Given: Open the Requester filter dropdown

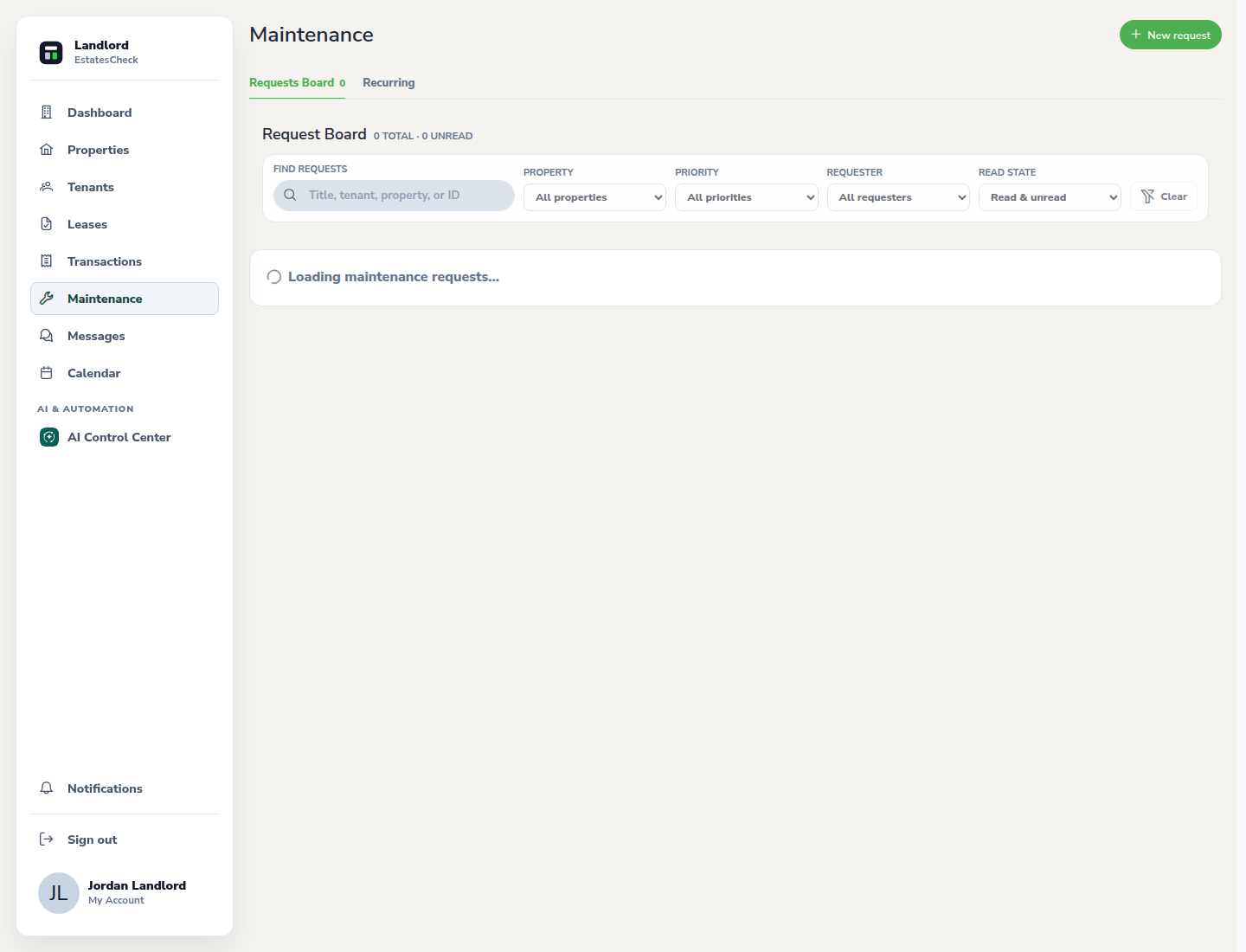Looking at the screenshot, I should (898, 197).
